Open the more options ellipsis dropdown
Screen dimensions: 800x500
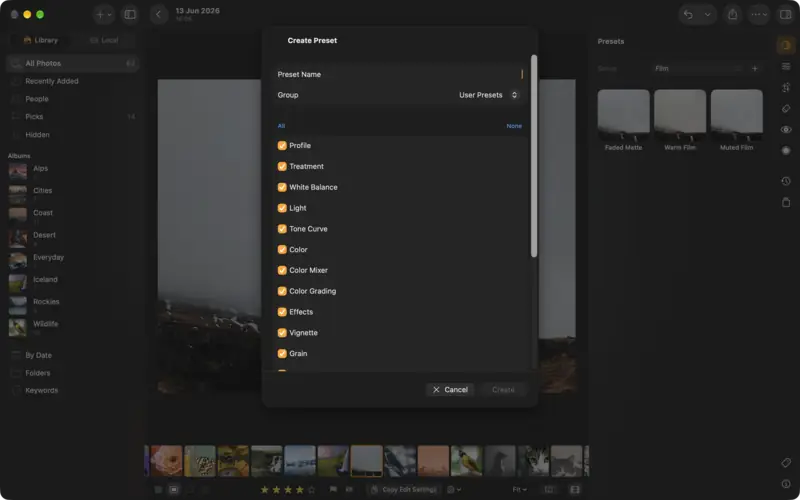759,15
